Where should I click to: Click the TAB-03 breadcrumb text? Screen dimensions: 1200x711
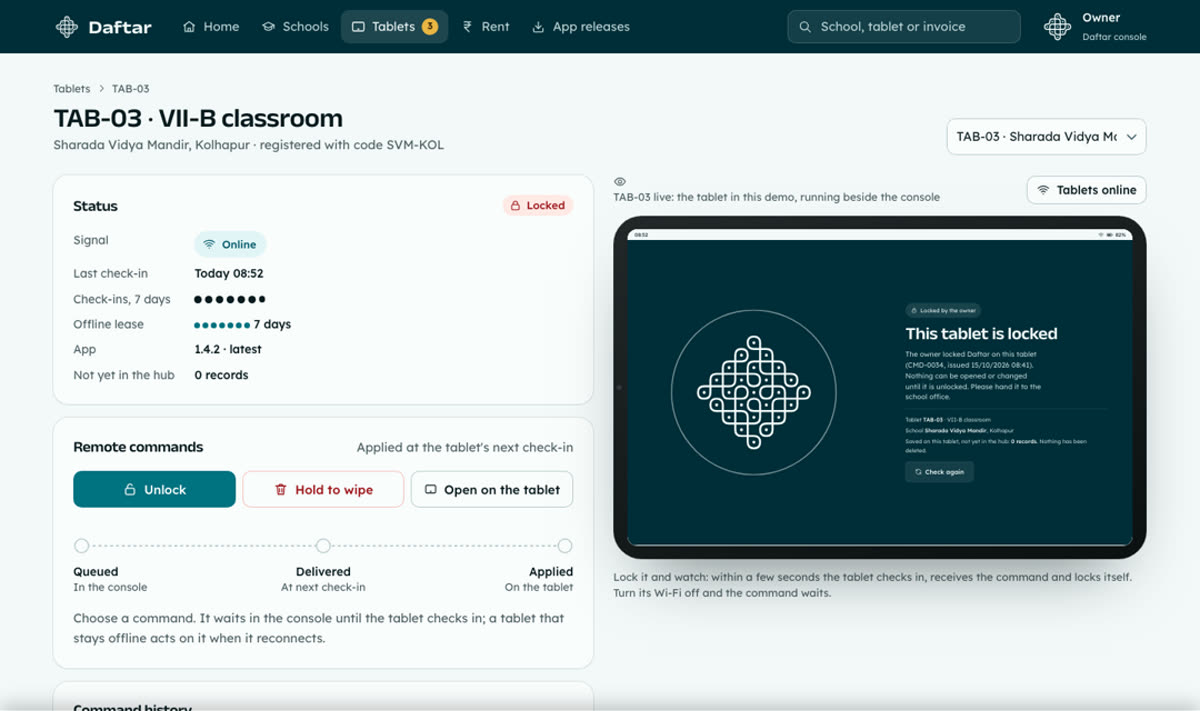point(131,89)
